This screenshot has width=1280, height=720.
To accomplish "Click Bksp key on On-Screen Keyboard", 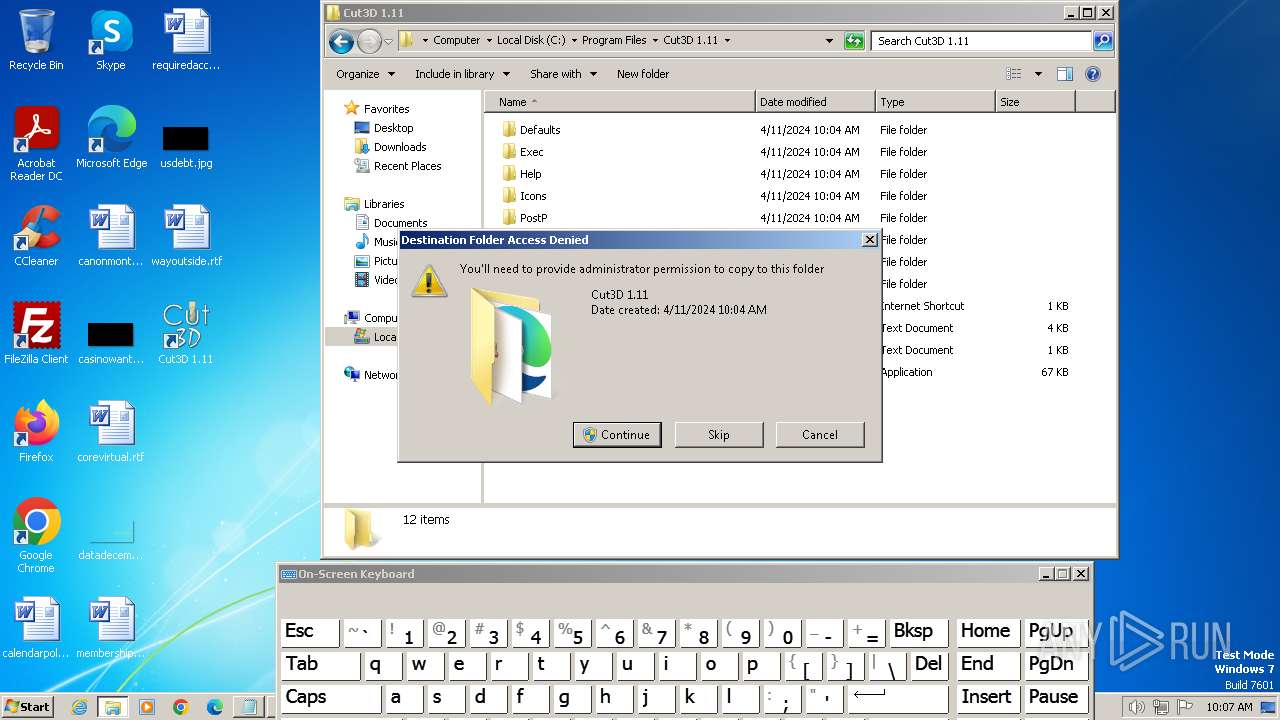I will [x=918, y=632].
